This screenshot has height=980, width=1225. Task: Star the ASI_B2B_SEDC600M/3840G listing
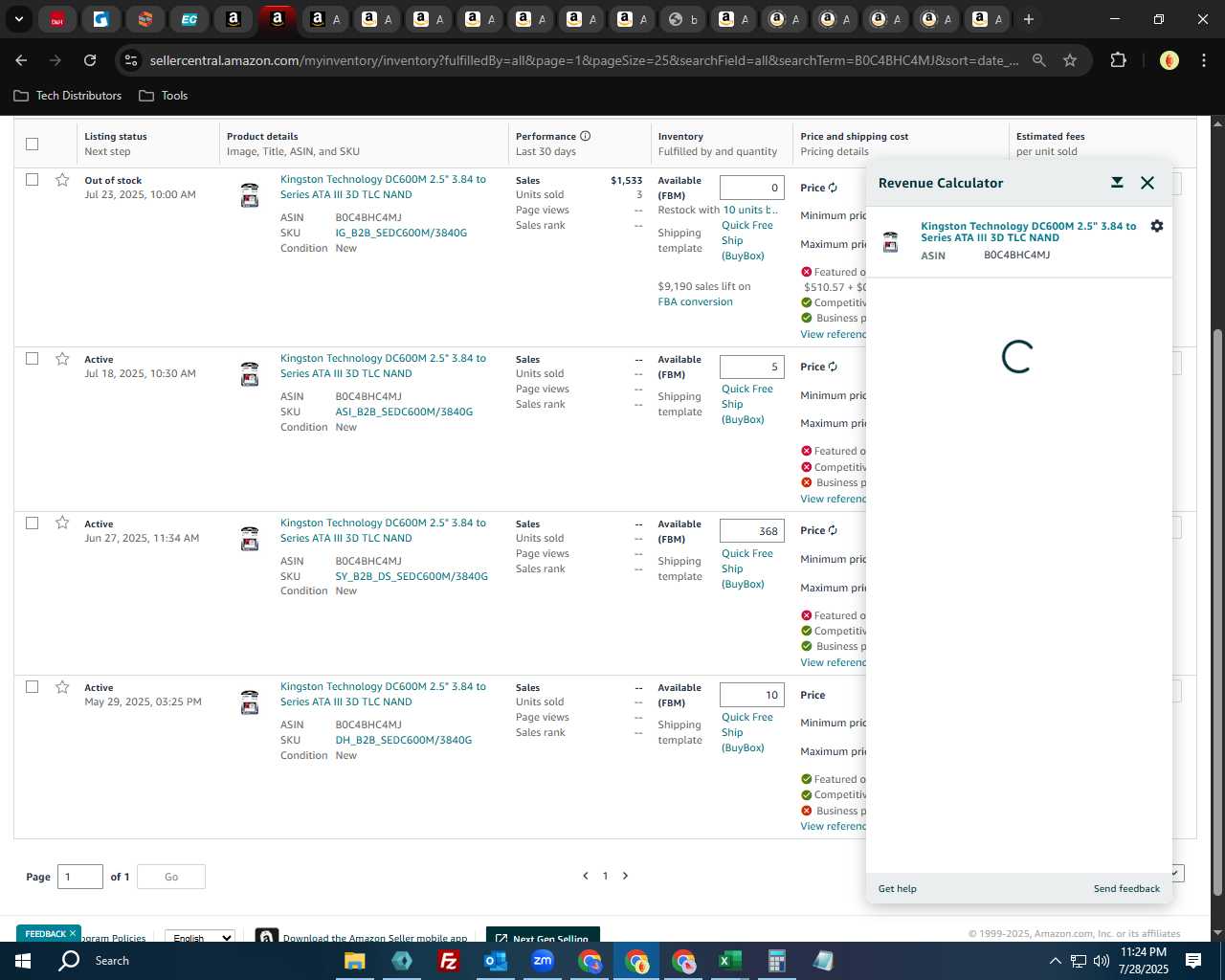tap(62, 359)
